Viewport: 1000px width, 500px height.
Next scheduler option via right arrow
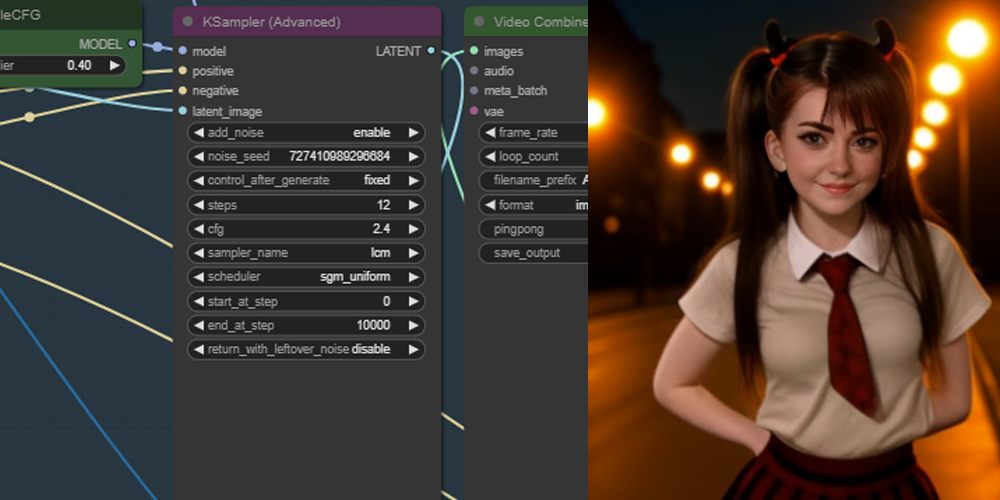[413, 277]
